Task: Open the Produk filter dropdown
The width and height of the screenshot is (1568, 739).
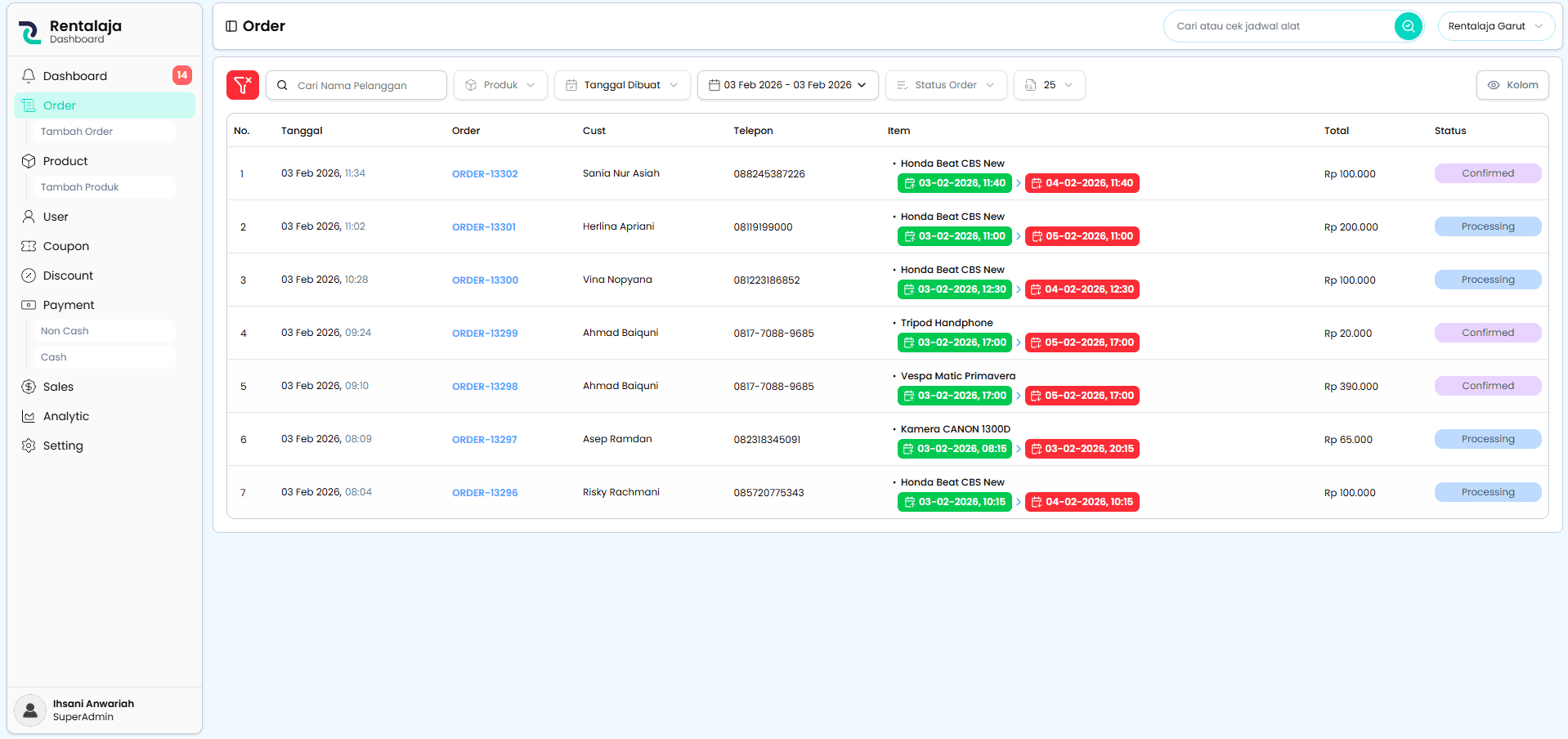Action: coord(500,84)
